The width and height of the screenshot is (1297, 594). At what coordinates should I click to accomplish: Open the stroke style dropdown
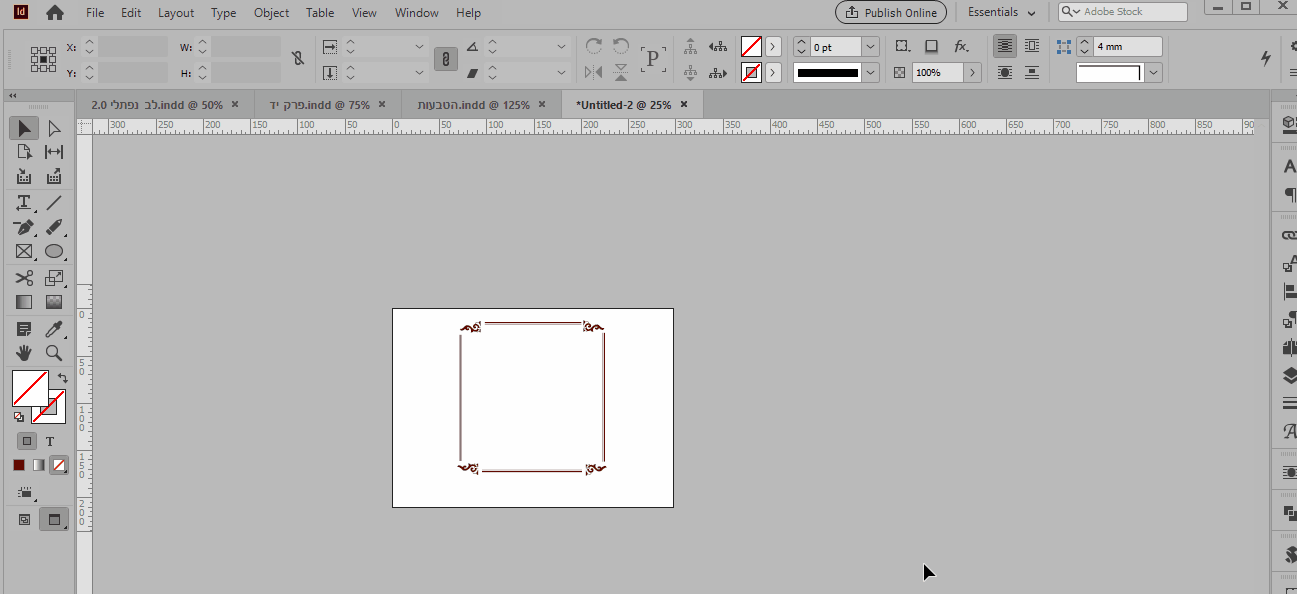(870, 72)
